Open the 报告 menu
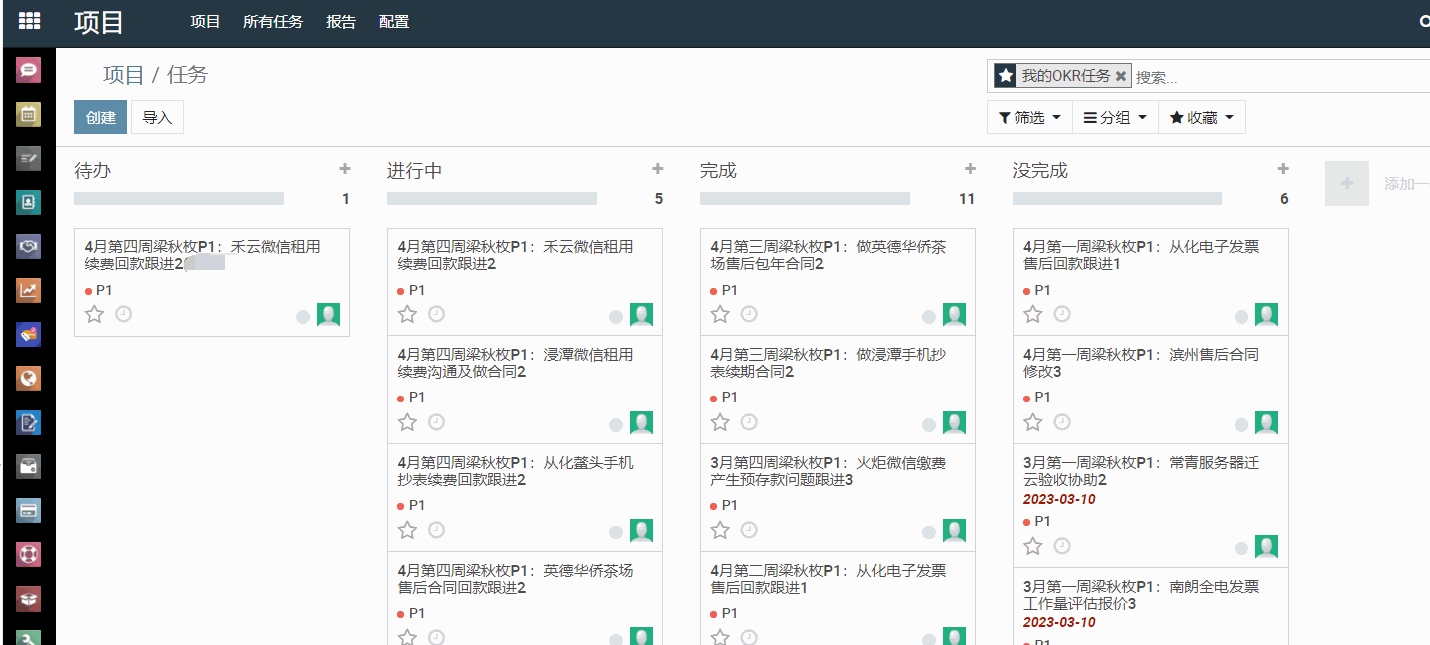Image resolution: width=1430 pixels, height=645 pixels. click(341, 22)
